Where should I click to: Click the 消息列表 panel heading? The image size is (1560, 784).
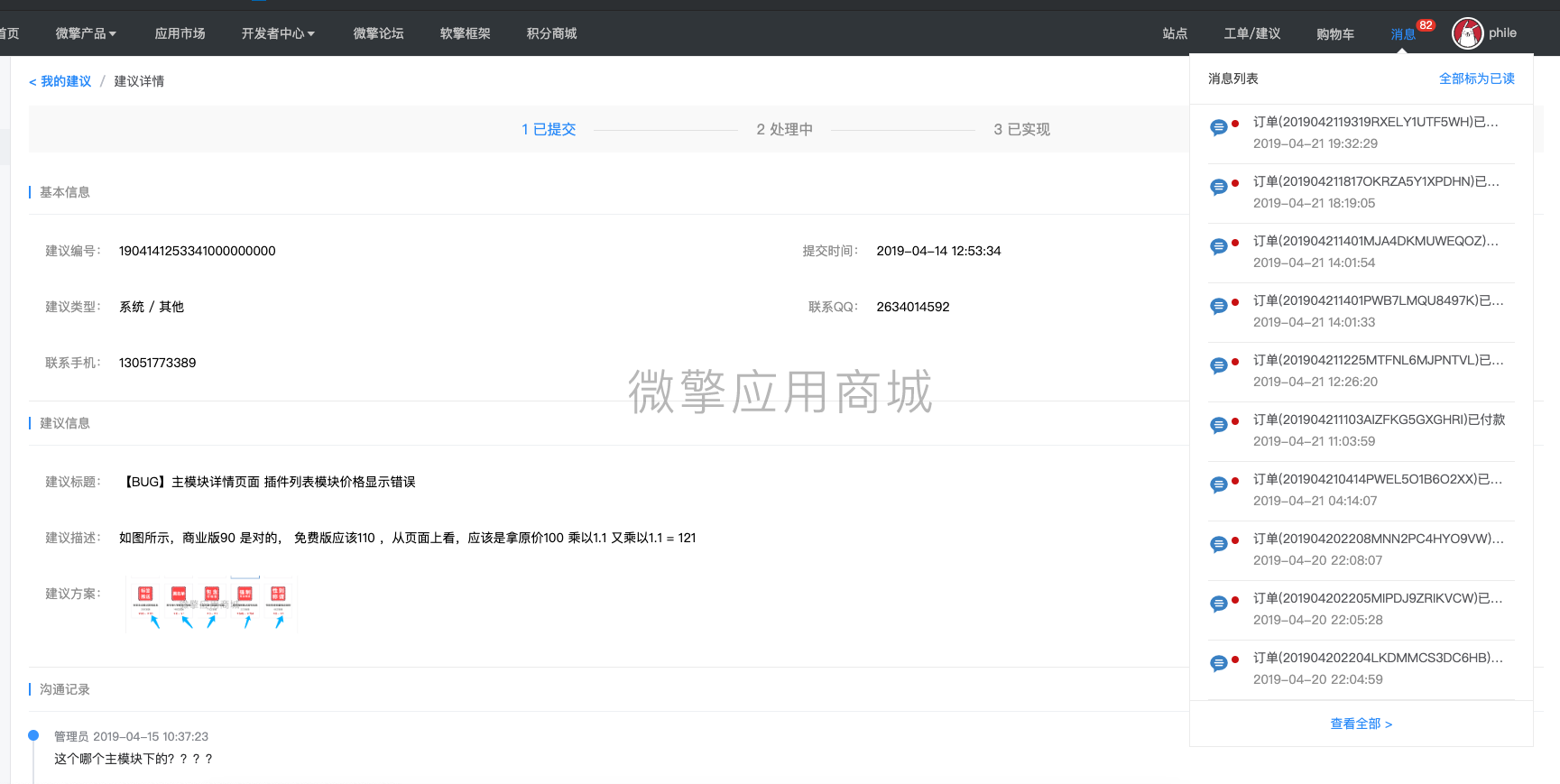pyautogui.click(x=1233, y=78)
